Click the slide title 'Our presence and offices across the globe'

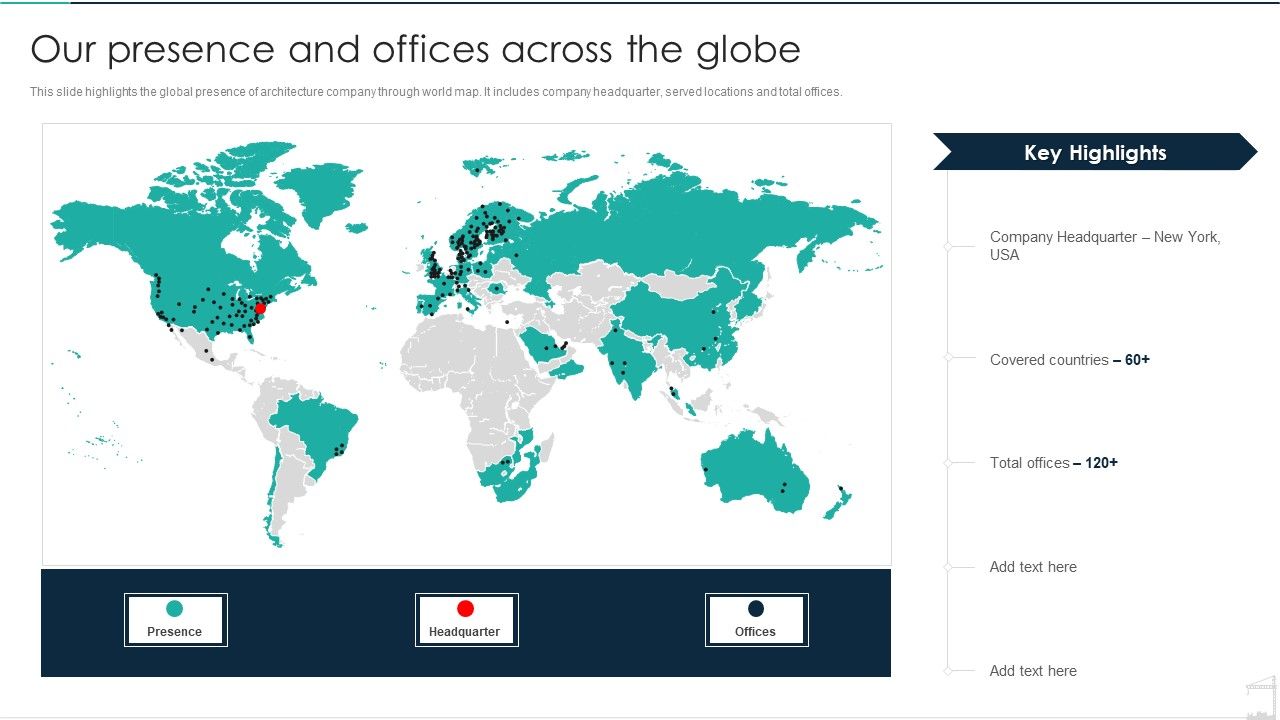[415, 50]
